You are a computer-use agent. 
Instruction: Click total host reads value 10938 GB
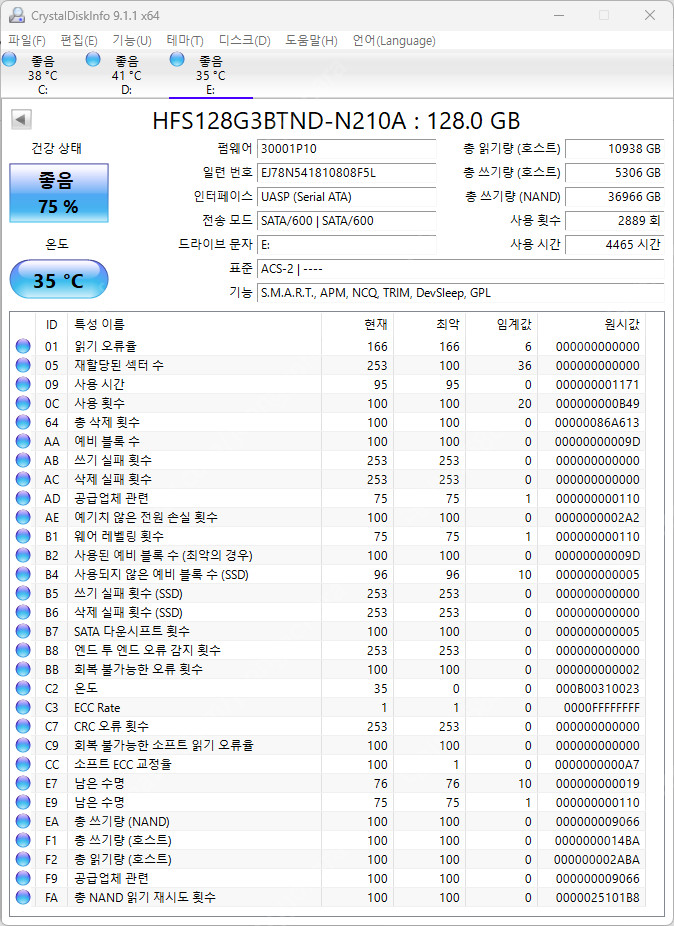[614, 149]
